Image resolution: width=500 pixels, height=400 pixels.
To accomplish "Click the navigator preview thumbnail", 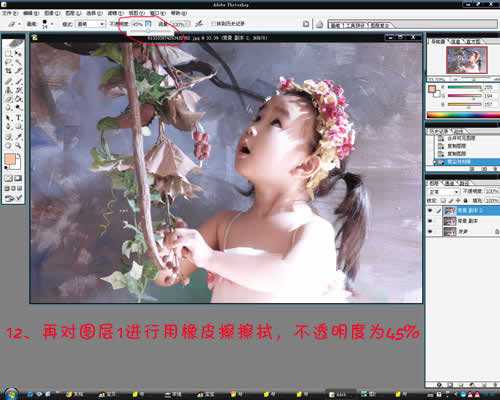I will point(467,60).
